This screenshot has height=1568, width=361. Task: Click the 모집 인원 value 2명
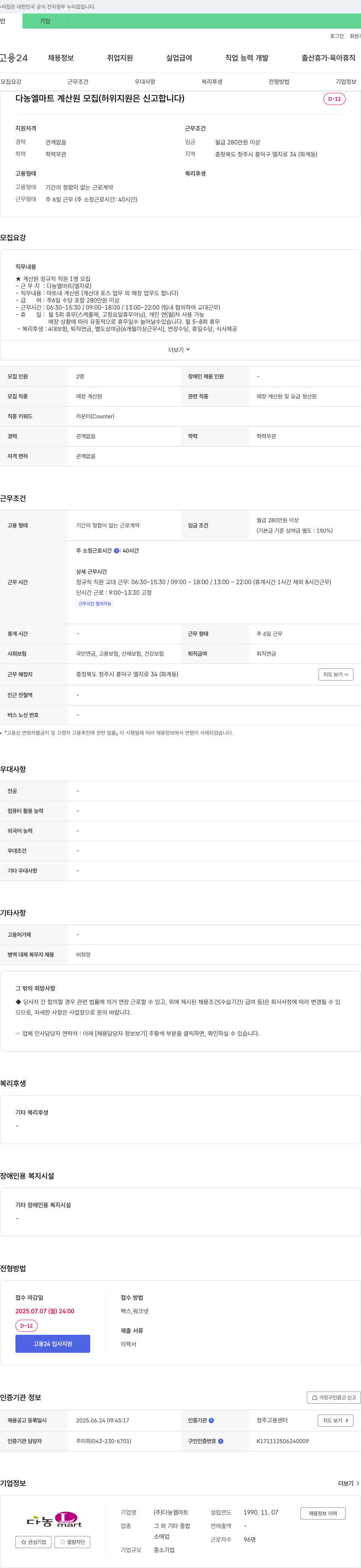tap(80, 376)
